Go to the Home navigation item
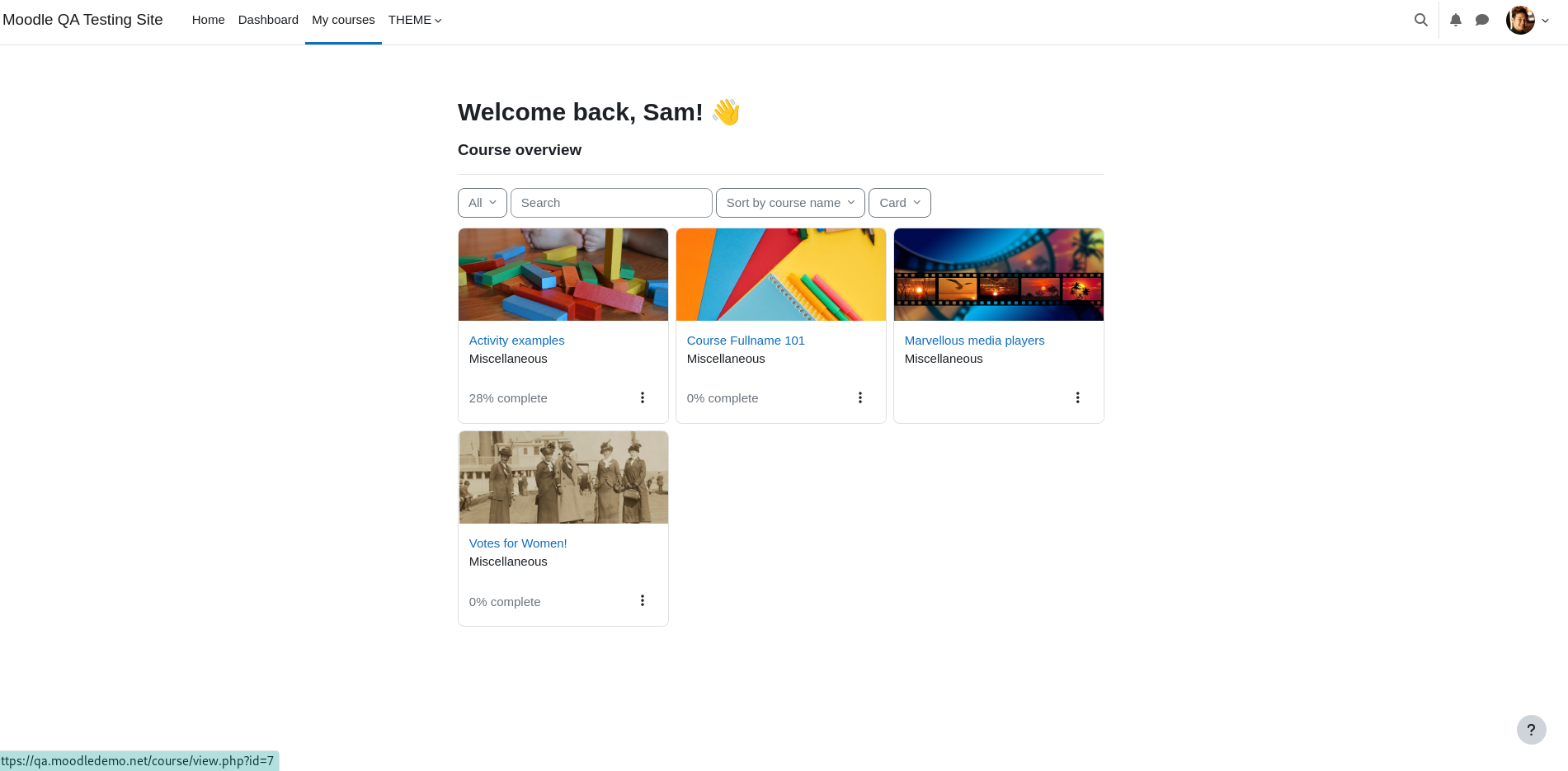 coord(208,20)
